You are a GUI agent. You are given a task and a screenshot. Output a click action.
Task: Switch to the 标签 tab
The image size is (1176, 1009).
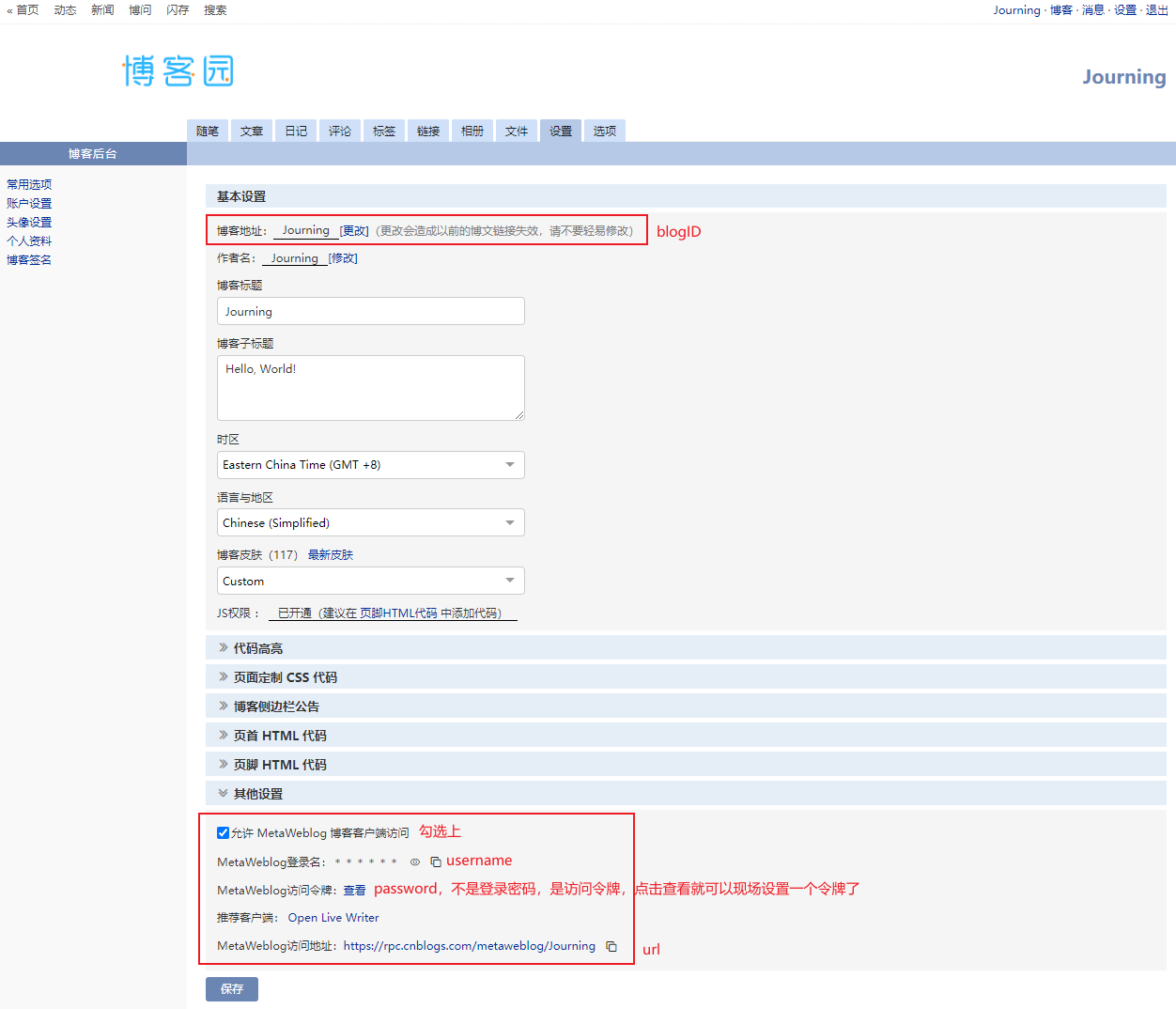pos(384,132)
